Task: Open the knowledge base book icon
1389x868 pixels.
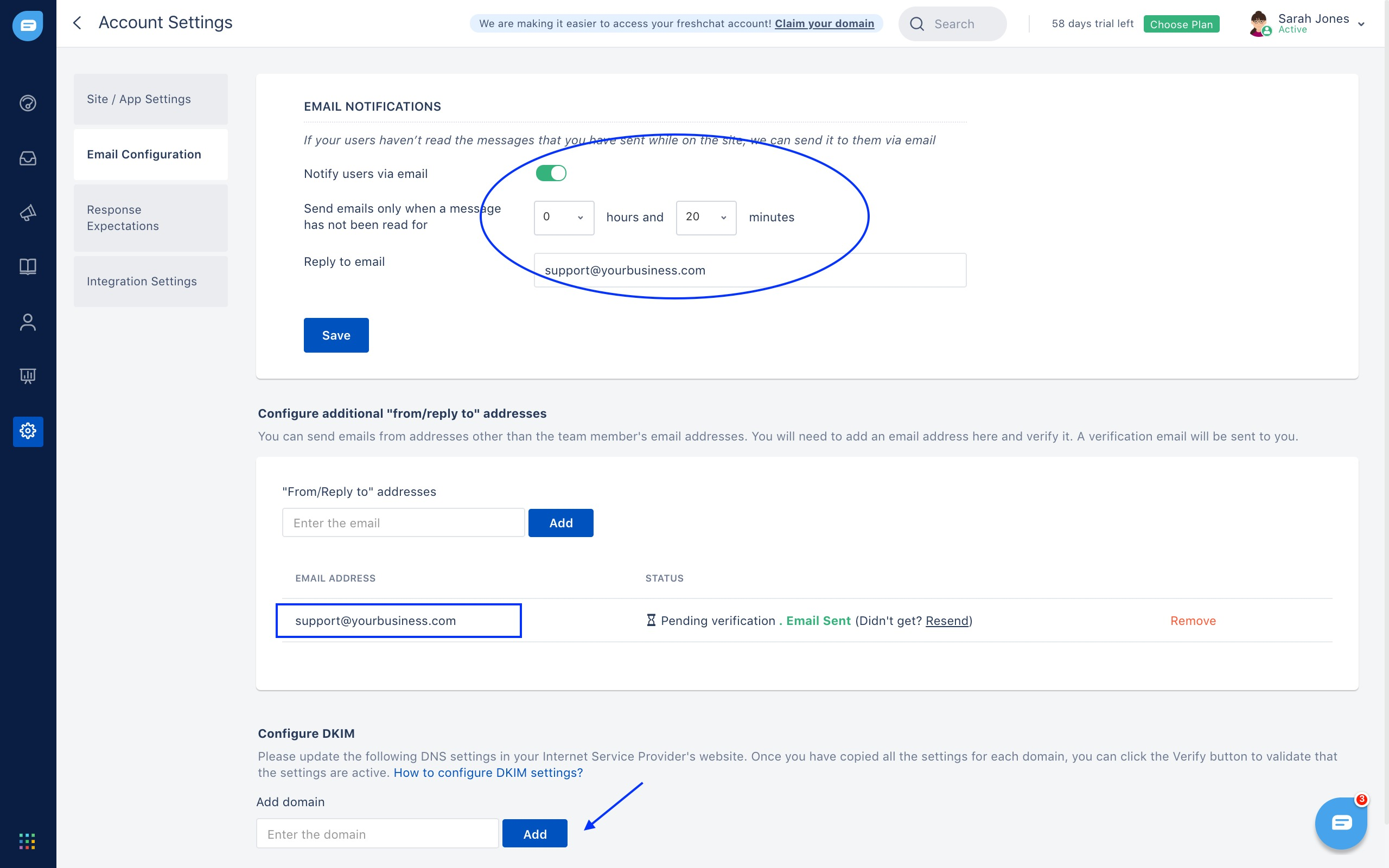Action: 28,266
